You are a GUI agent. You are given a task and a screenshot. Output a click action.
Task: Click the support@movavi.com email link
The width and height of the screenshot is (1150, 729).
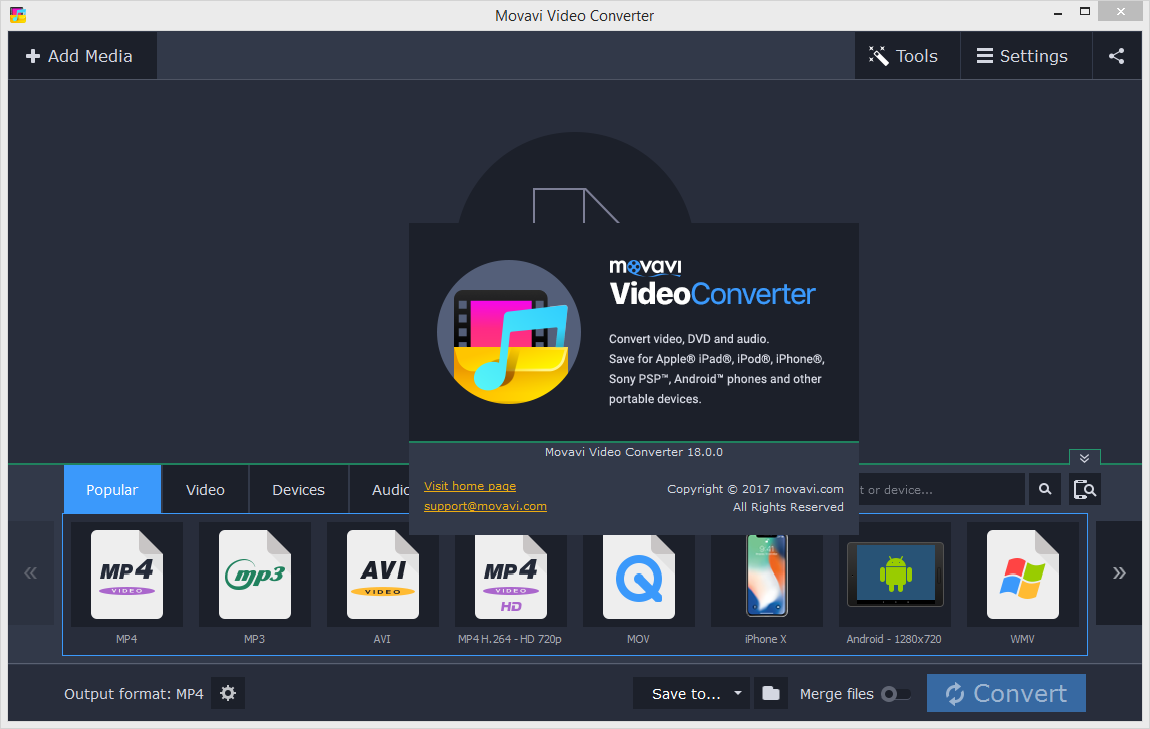coord(486,506)
